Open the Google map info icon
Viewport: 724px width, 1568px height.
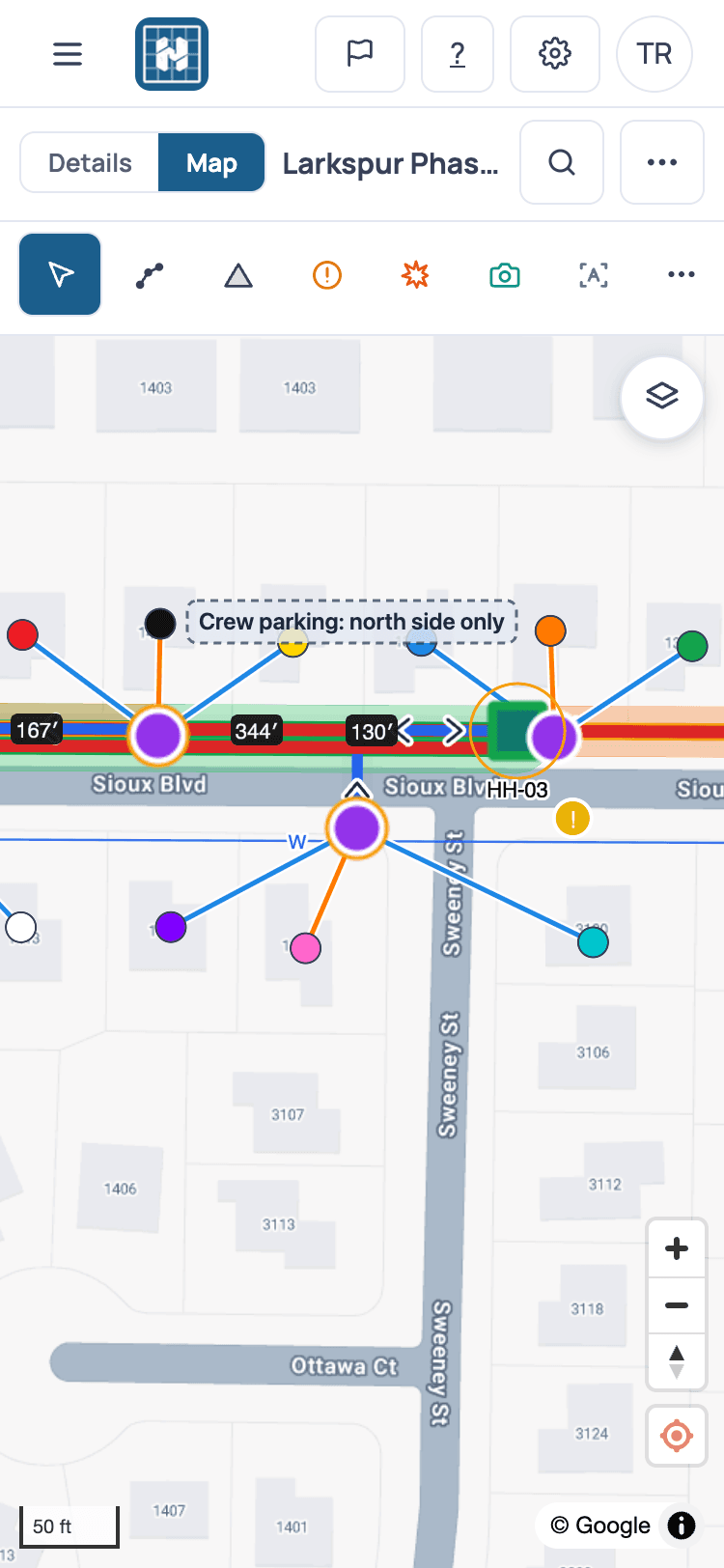tap(682, 1525)
